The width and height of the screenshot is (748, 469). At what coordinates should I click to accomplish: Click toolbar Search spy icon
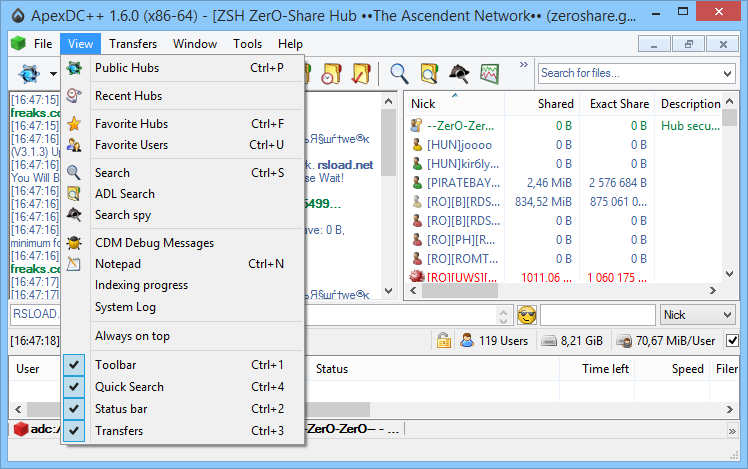point(459,74)
